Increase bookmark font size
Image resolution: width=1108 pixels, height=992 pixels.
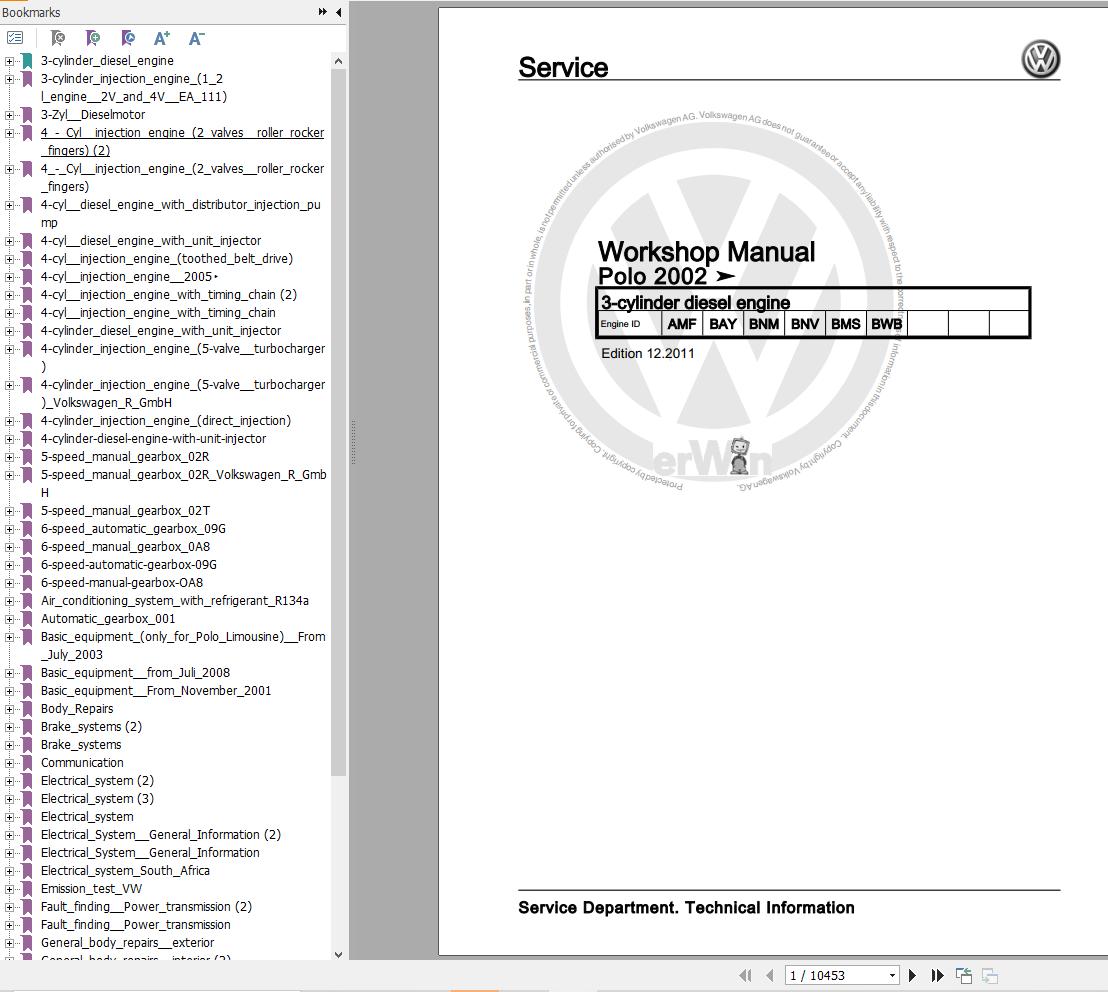point(162,38)
